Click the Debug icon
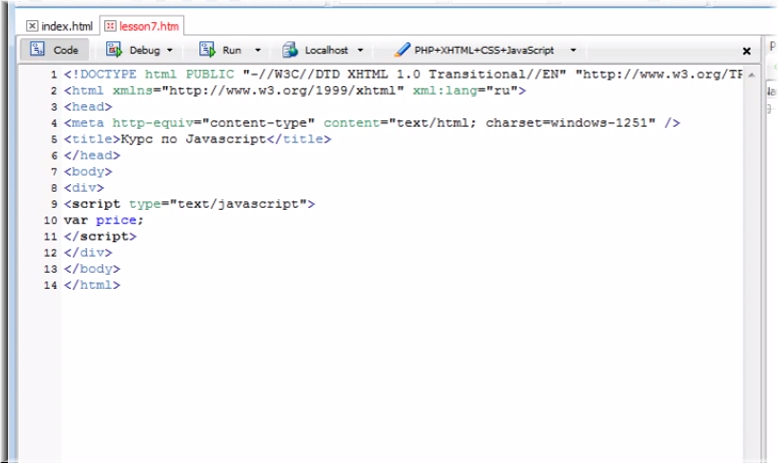778x463 pixels. pyautogui.click(x=114, y=50)
